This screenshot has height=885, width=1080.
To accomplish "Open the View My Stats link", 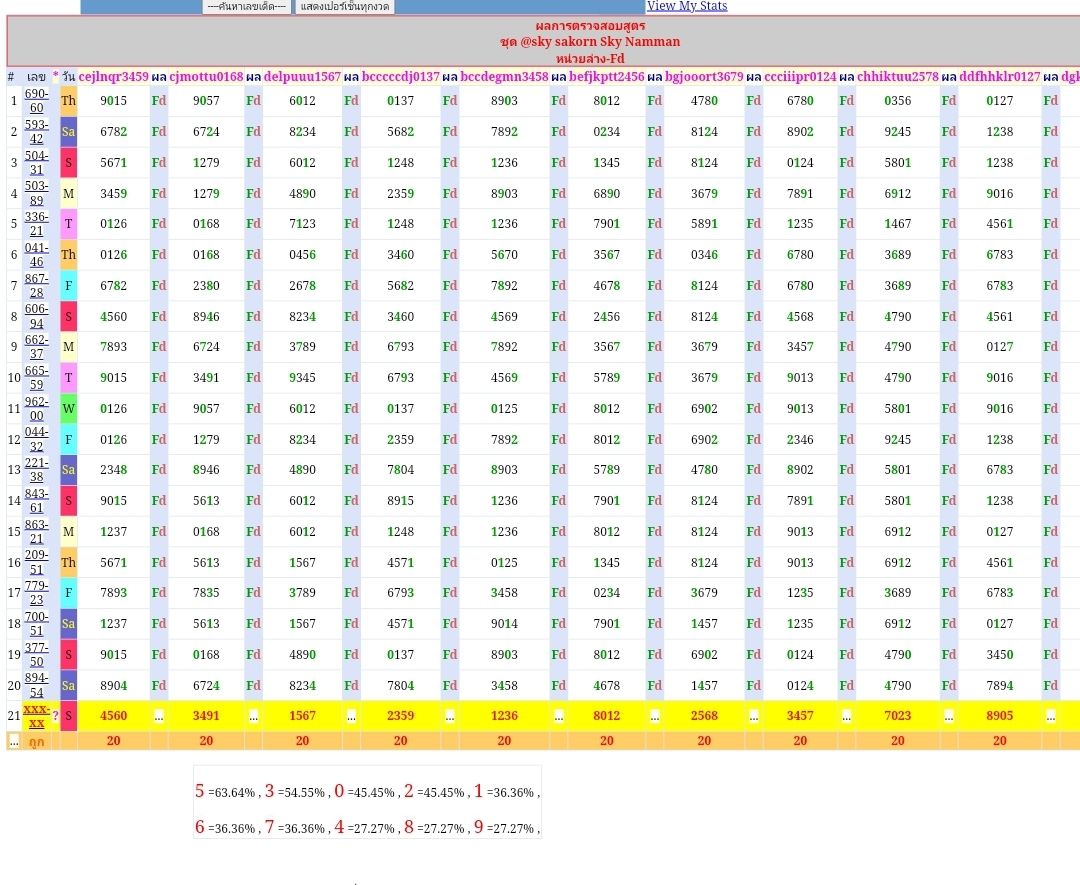I will click(x=687, y=6).
